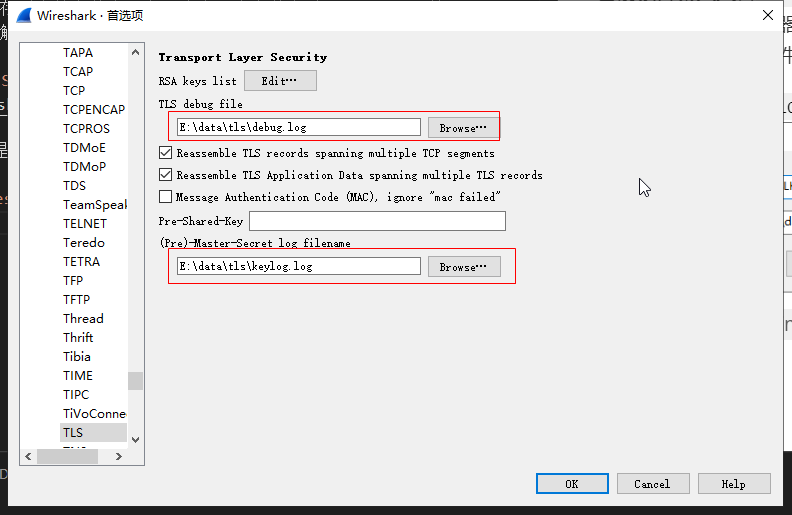792x515 pixels.
Task: Browse for Master-Secret log filename
Action: (463, 267)
